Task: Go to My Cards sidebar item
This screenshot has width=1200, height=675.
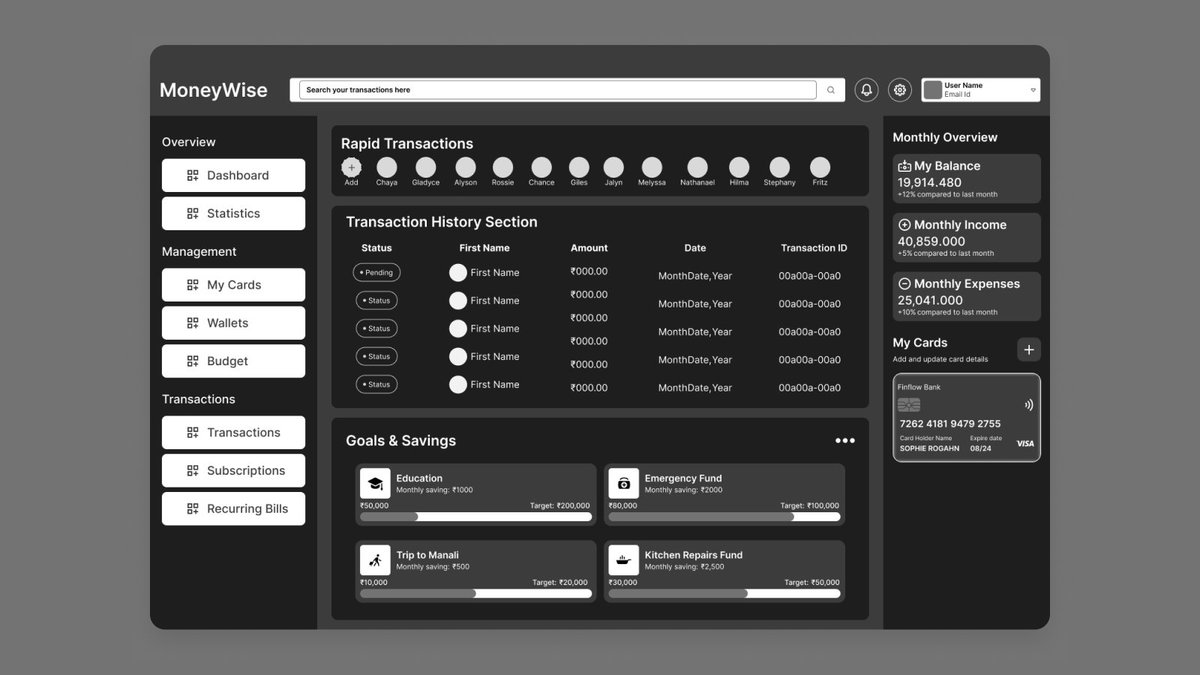Action: coord(233,285)
